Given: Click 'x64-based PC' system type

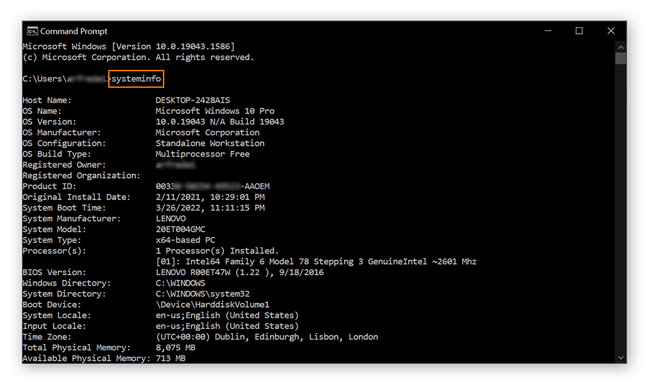Looking at the screenshot, I should pyautogui.click(x=185, y=240).
